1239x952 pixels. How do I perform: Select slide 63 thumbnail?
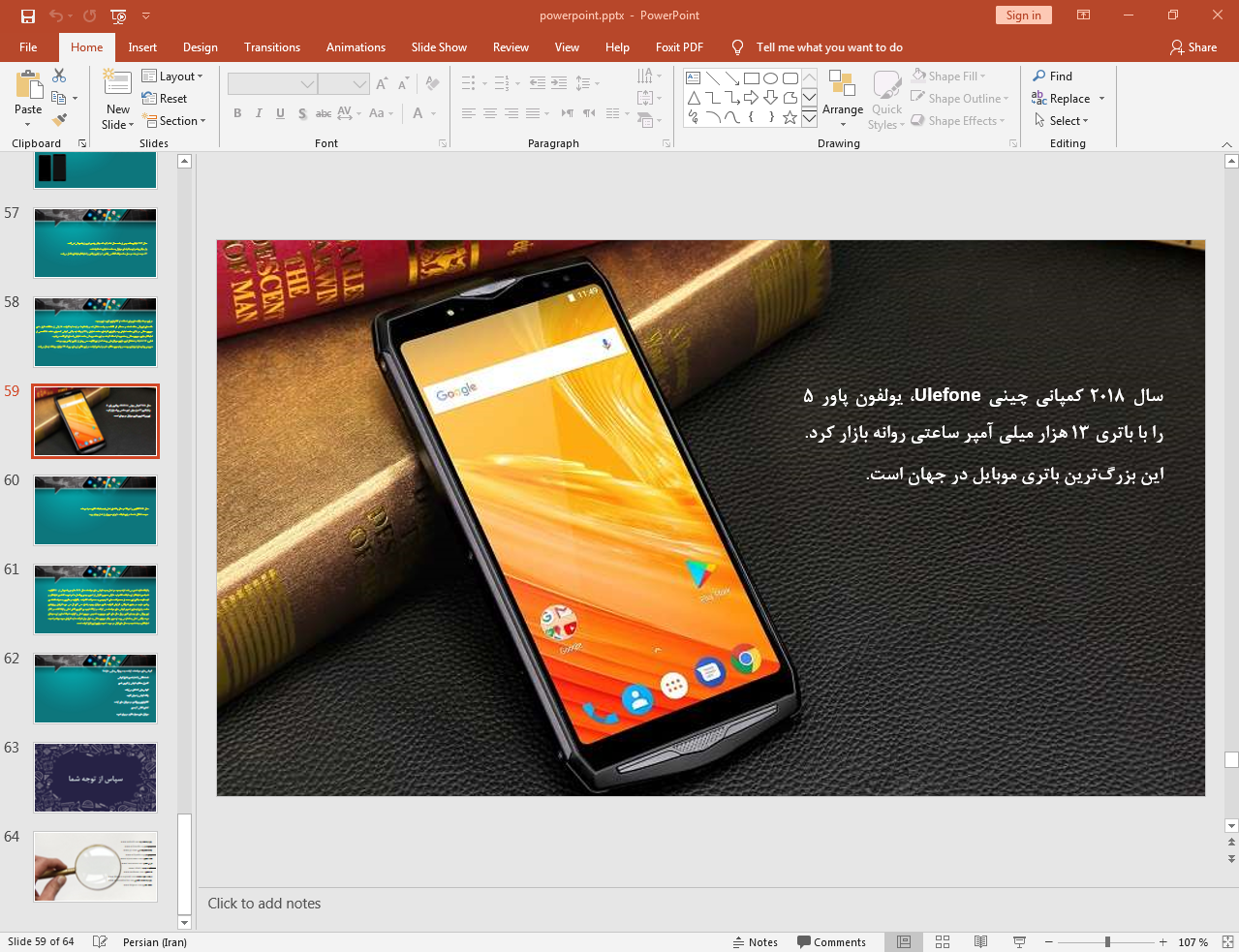95,778
